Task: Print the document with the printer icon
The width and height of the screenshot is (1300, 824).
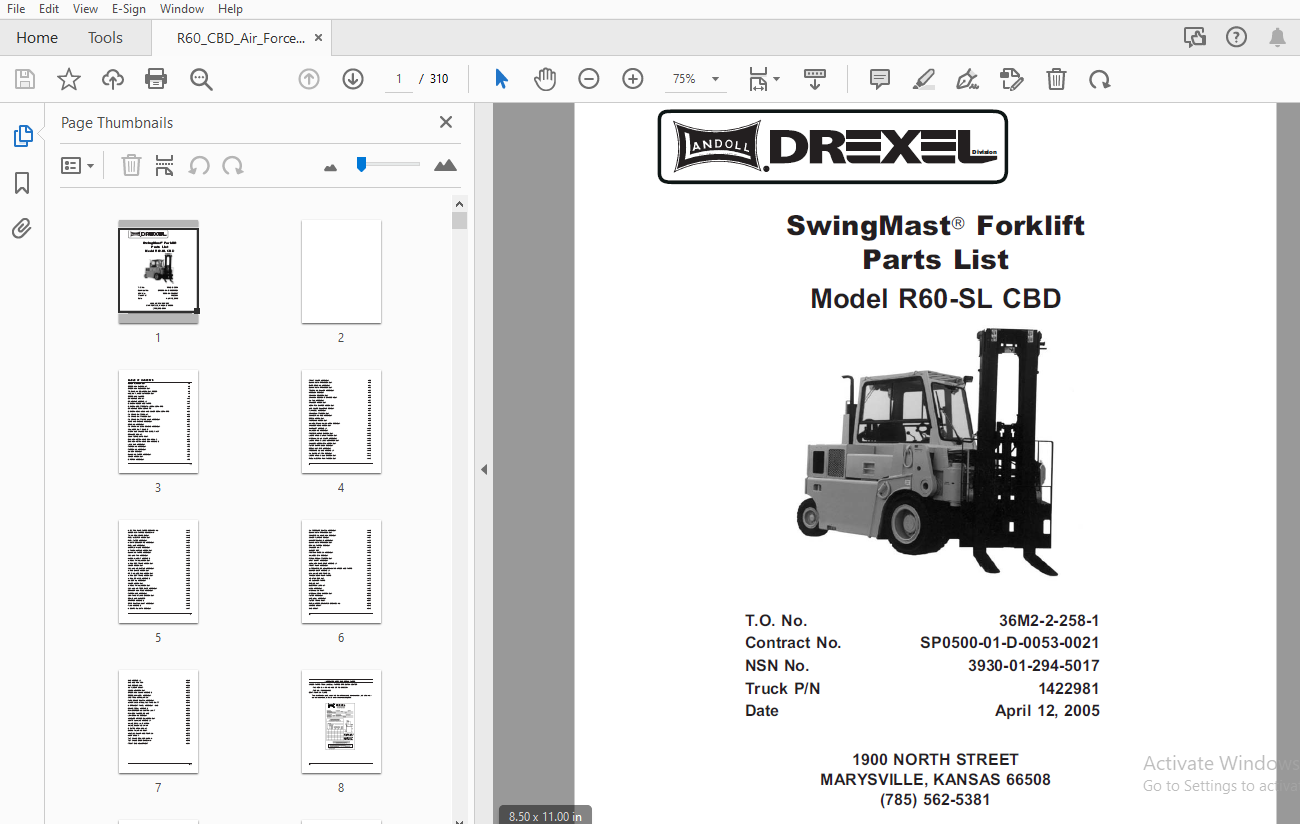Action: pos(156,79)
